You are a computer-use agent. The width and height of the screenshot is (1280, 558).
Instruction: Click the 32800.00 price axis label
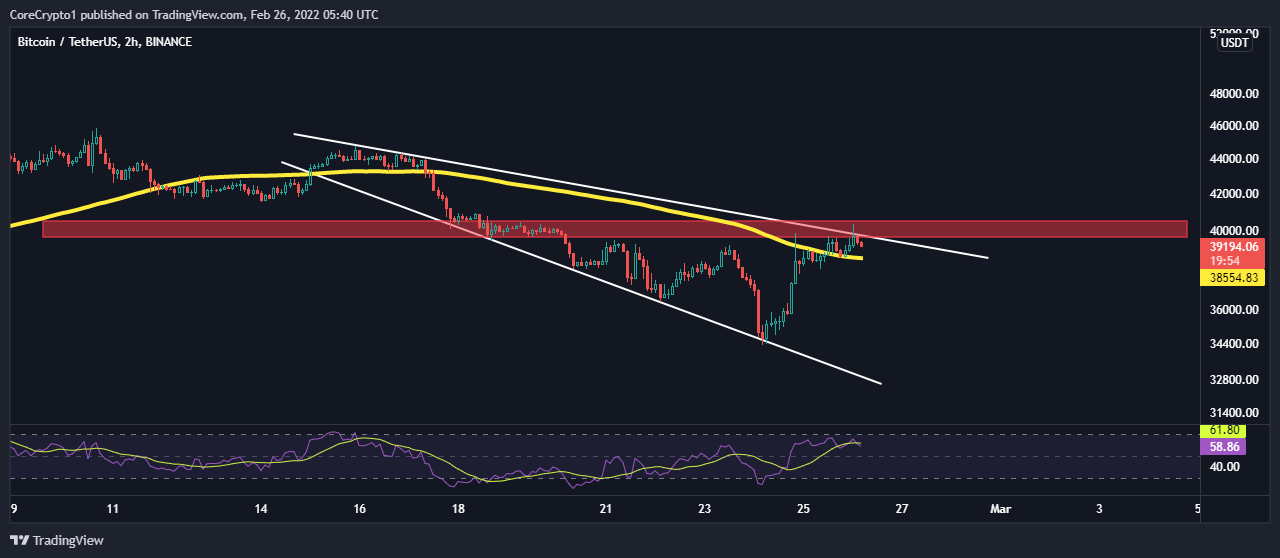pos(1234,380)
